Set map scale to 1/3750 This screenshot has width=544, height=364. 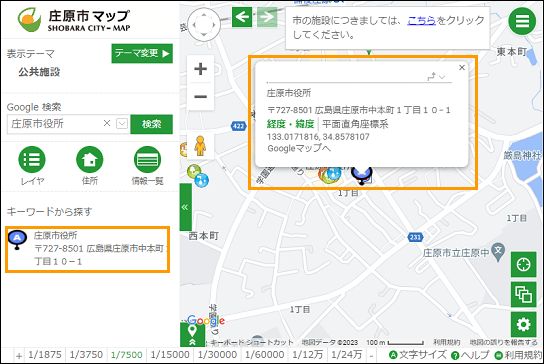[86, 355]
